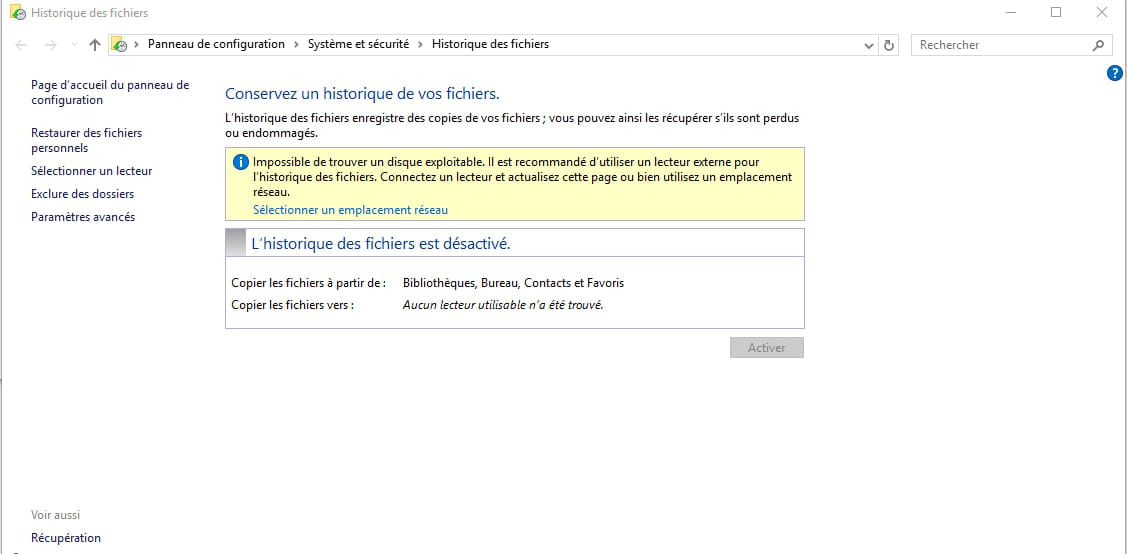Click the gray status square beside désactivé
The image size is (1127, 554).
236,243
